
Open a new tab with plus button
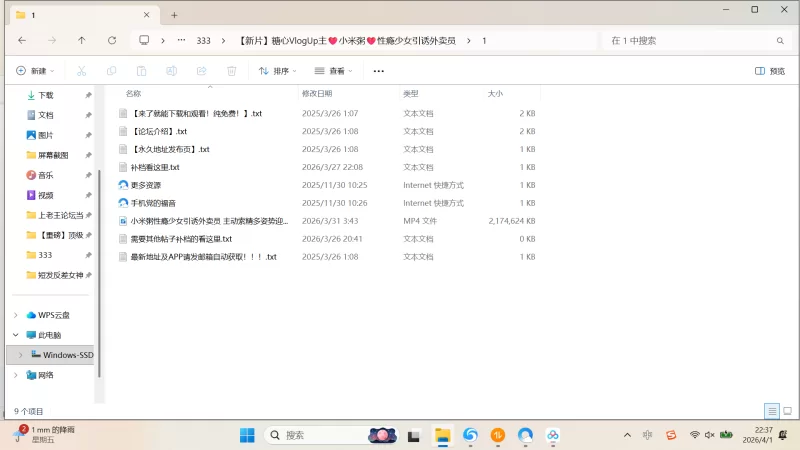coord(174,15)
